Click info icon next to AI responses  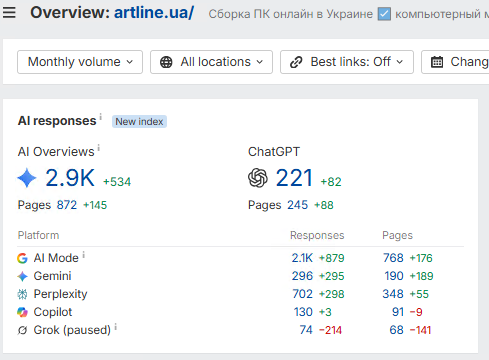pos(101,117)
